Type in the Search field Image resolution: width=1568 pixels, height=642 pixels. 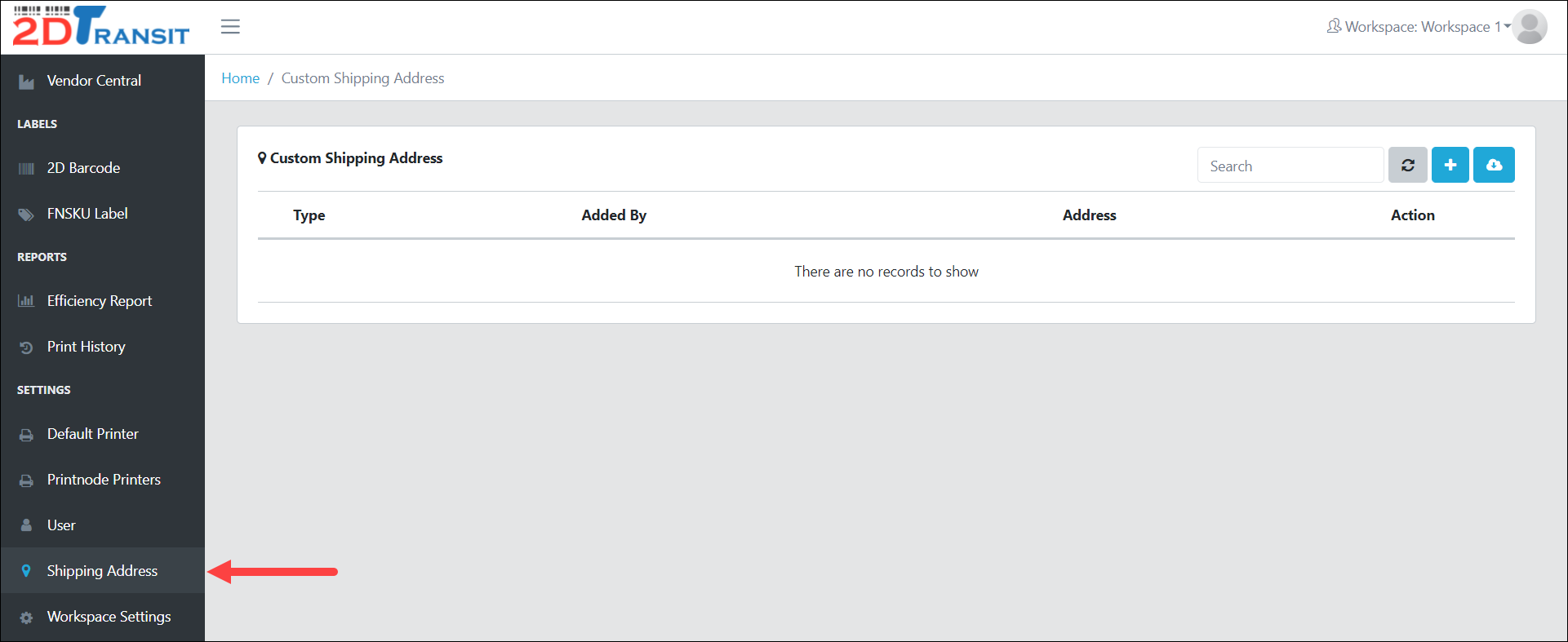[1290, 166]
